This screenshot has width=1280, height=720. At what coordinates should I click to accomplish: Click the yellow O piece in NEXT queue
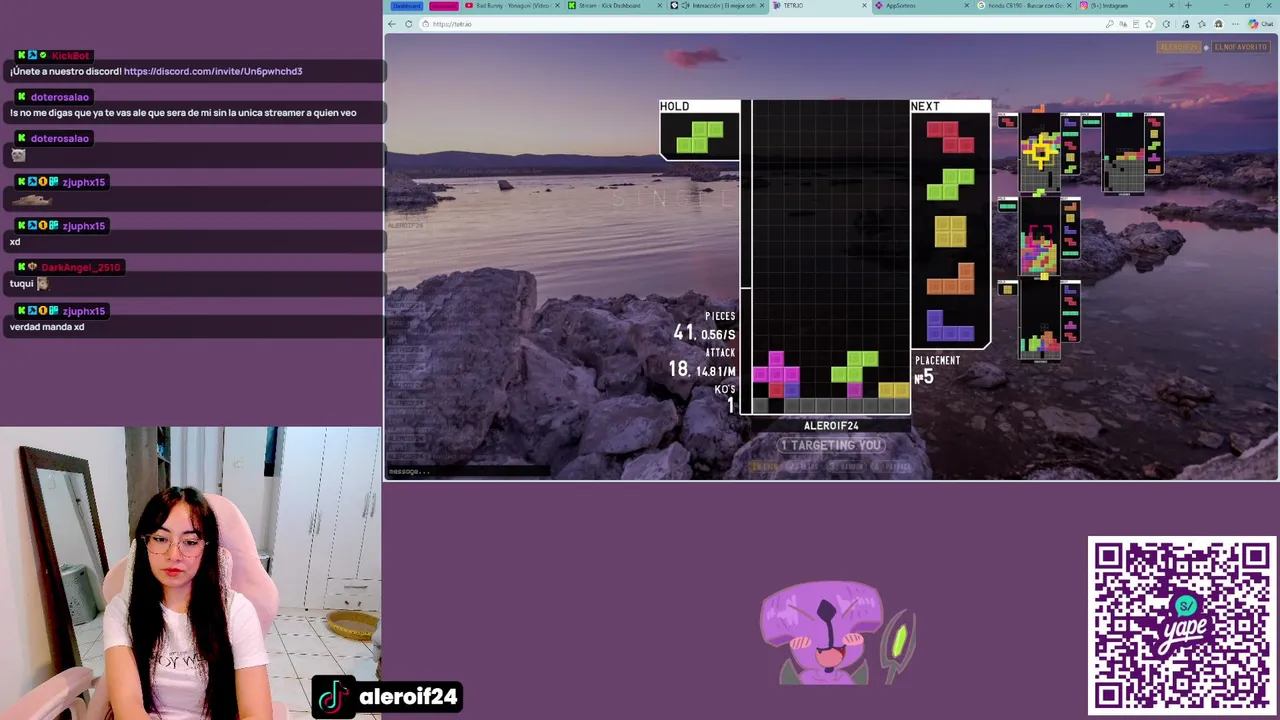tap(950, 231)
